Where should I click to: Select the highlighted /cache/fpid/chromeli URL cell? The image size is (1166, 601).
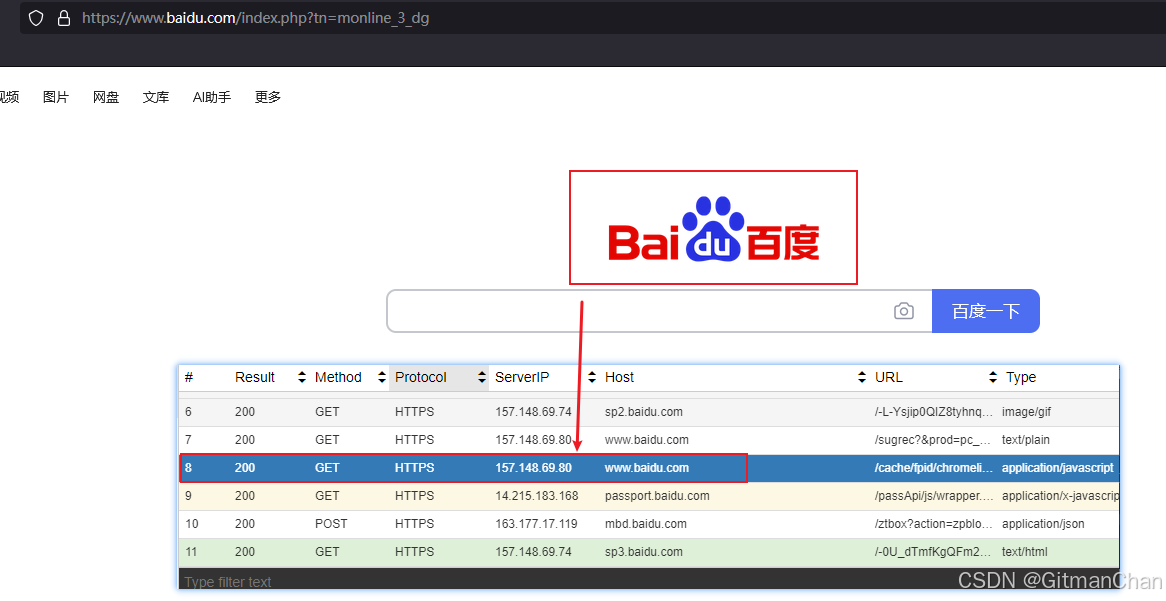[x=933, y=468]
